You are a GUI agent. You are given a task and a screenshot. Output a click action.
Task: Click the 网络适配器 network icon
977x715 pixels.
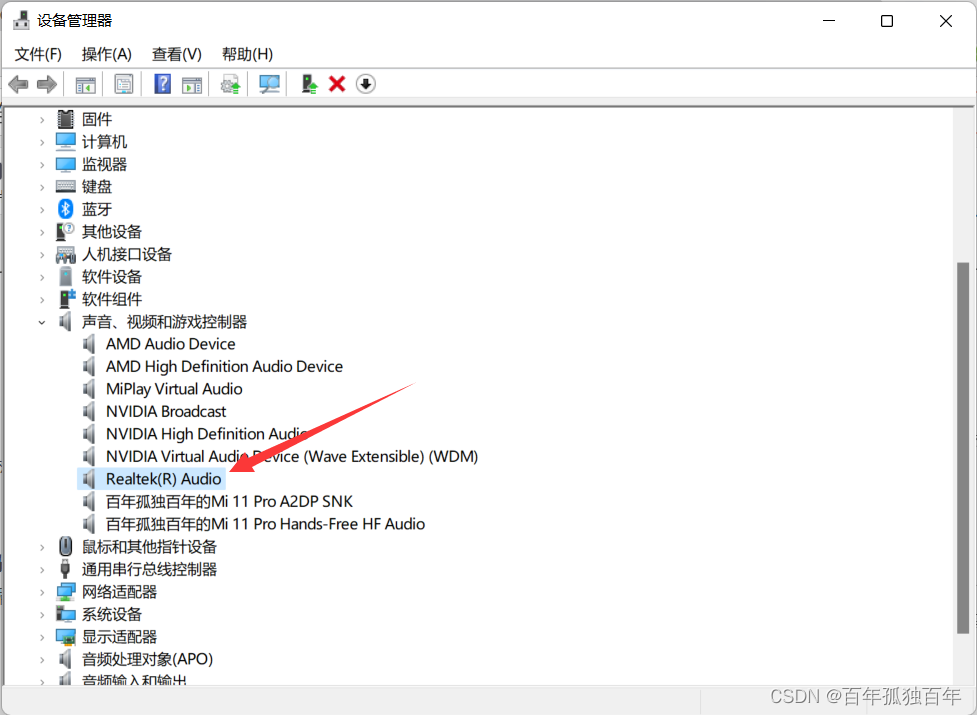[x=66, y=592]
